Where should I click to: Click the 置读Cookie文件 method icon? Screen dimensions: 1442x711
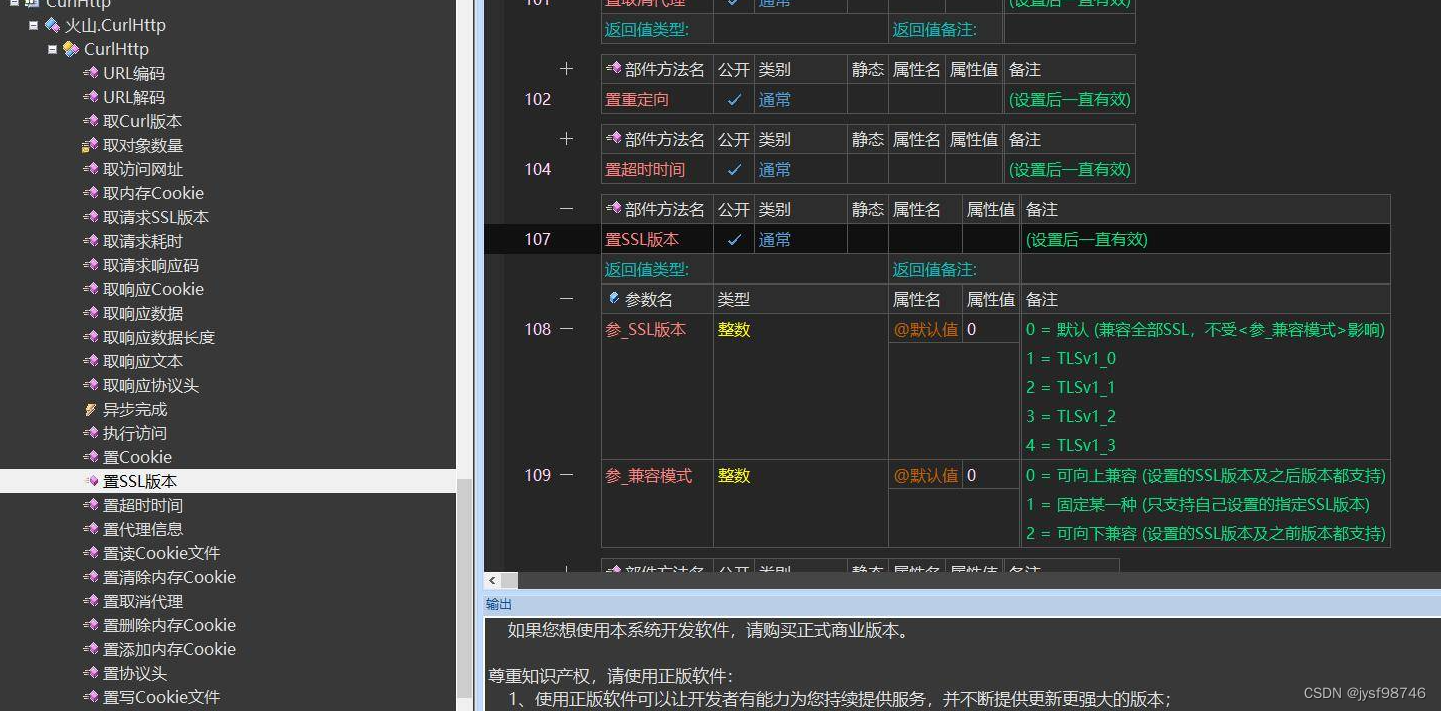[x=90, y=553]
